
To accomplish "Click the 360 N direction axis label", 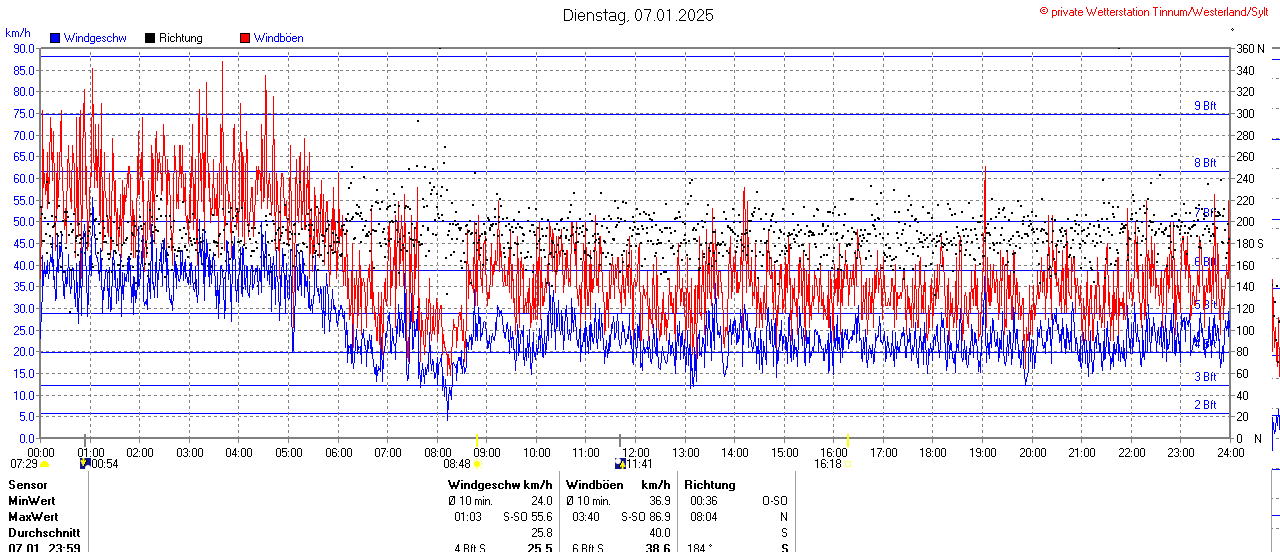I will (1250, 48).
